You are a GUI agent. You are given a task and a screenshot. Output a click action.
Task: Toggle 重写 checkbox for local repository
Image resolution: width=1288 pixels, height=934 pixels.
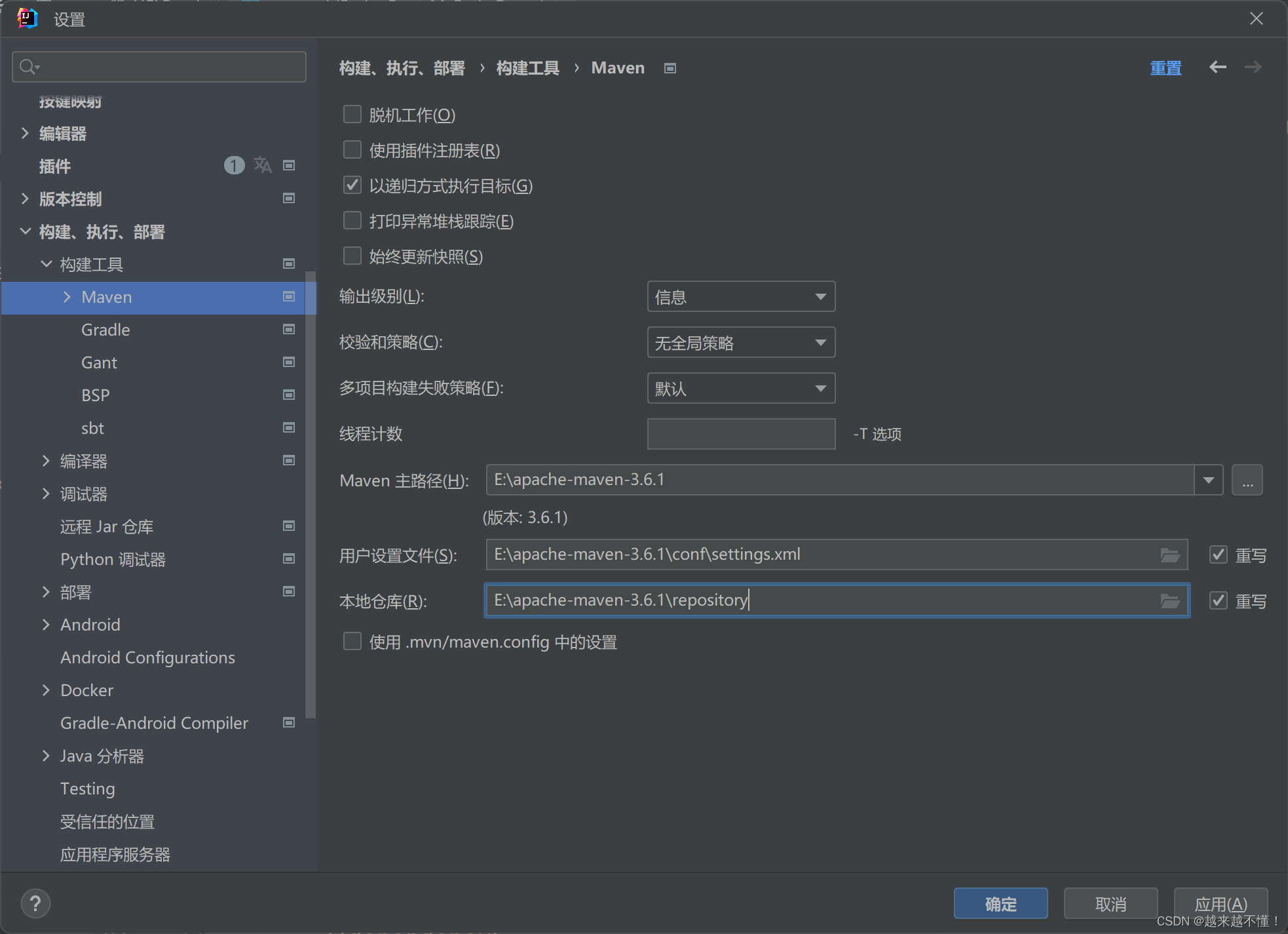coord(1218,600)
